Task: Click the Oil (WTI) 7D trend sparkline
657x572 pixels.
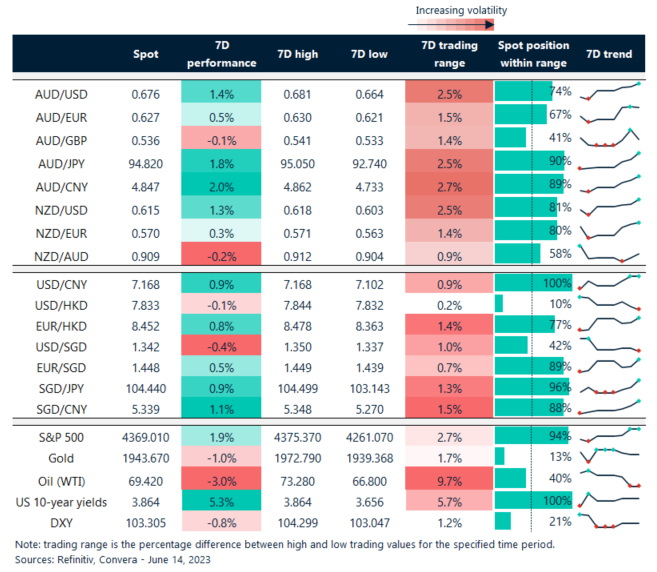Action: tap(609, 478)
